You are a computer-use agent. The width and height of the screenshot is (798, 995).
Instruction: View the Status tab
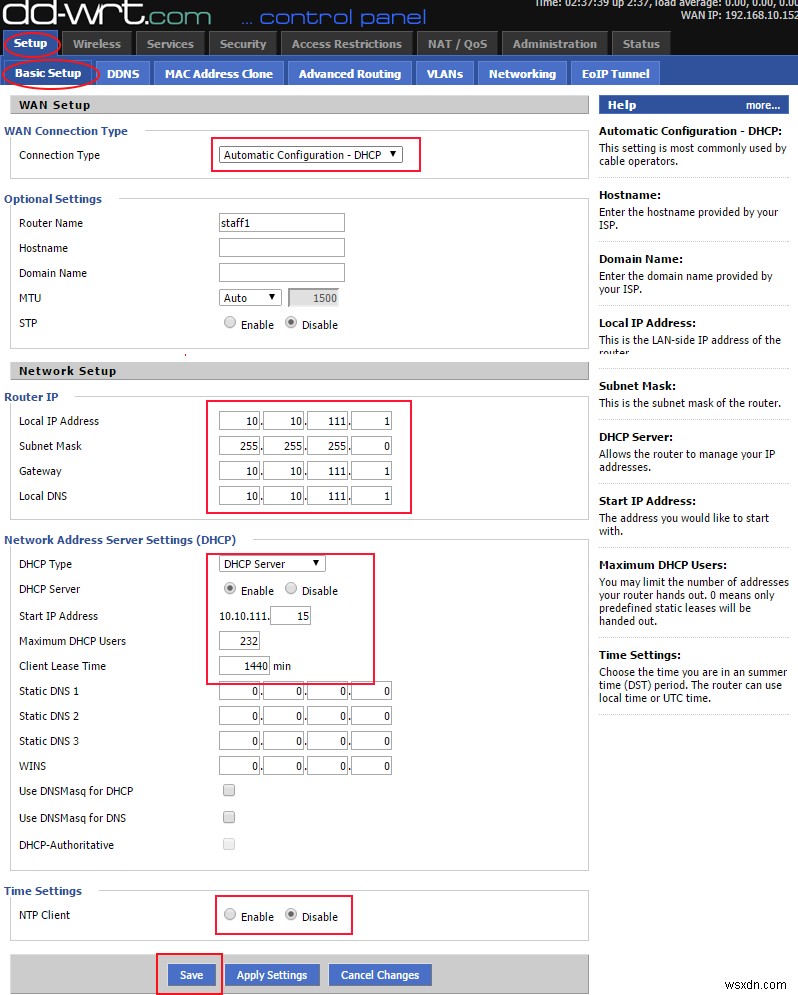[641, 44]
